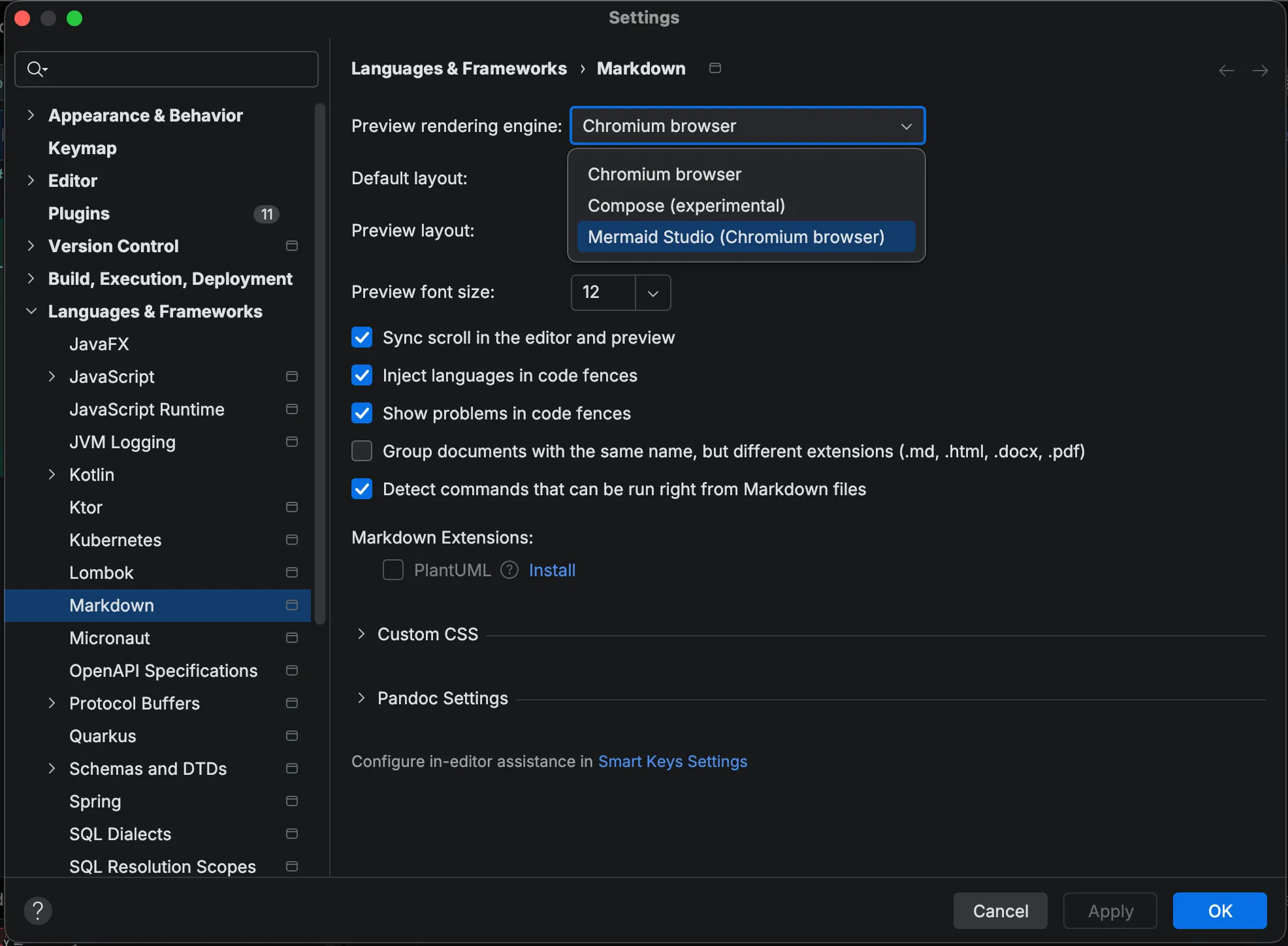Click the modified-settings icon next to Version Control
The height and width of the screenshot is (946, 1288).
(291, 246)
